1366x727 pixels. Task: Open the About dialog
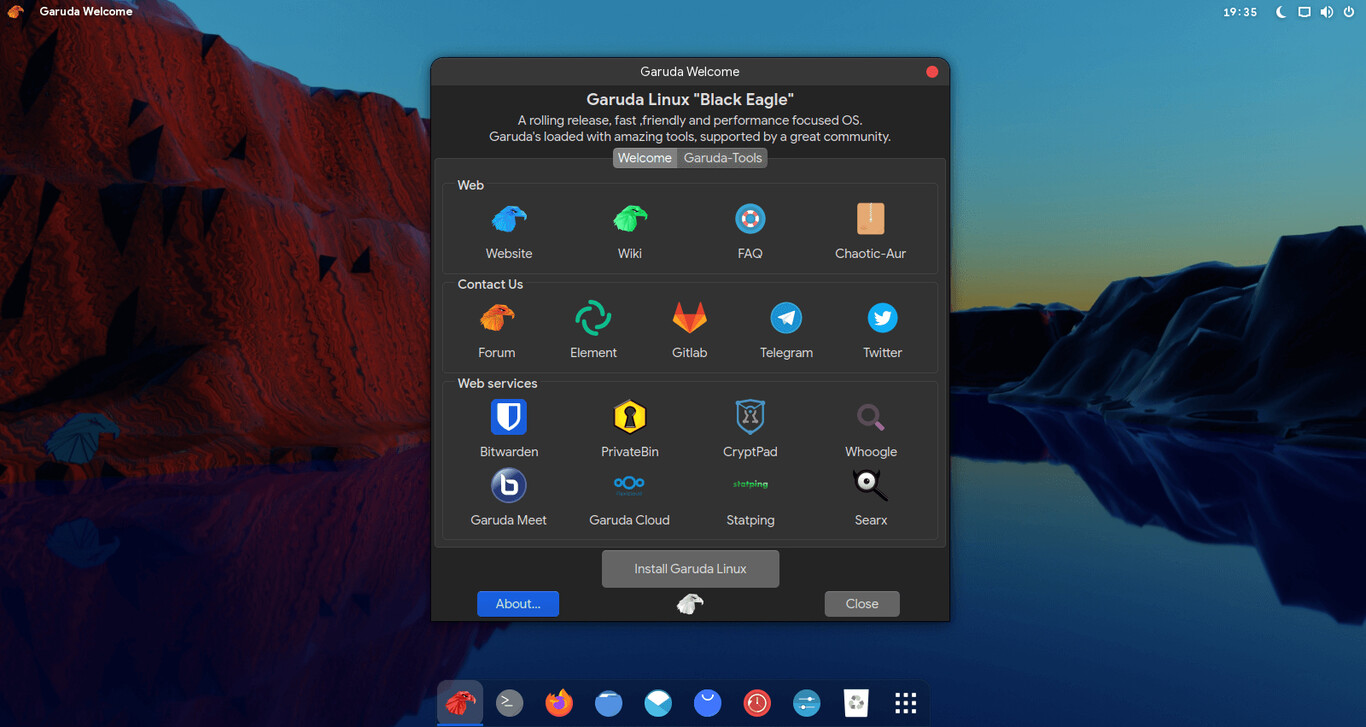[x=518, y=604]
